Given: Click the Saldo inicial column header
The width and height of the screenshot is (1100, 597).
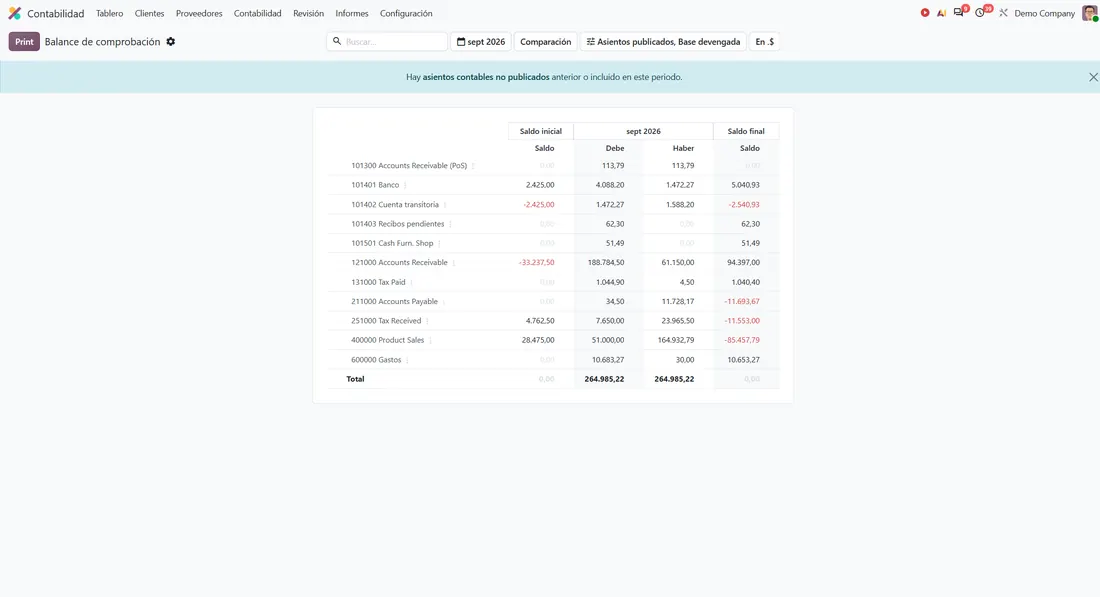Looking at the screenshot, I should (540, 131).
